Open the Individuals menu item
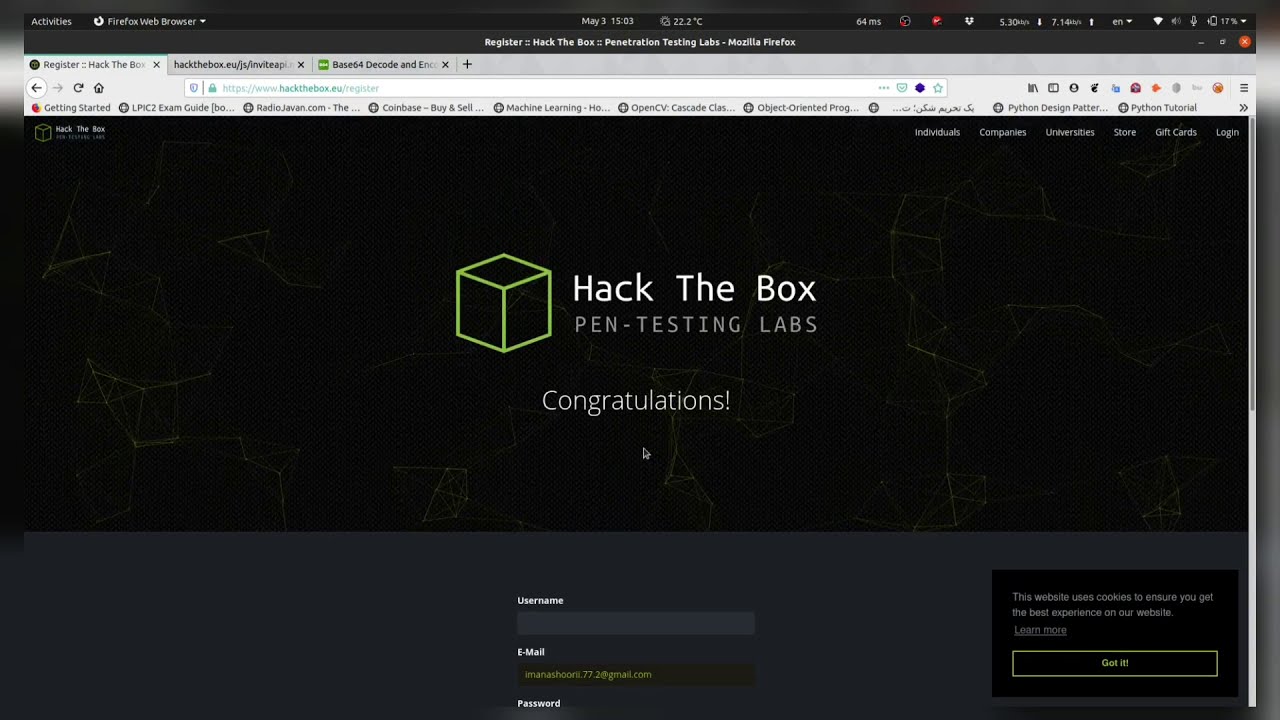Image resolution: width=1280 pixels, height=720 pixels. pos(937,132)
